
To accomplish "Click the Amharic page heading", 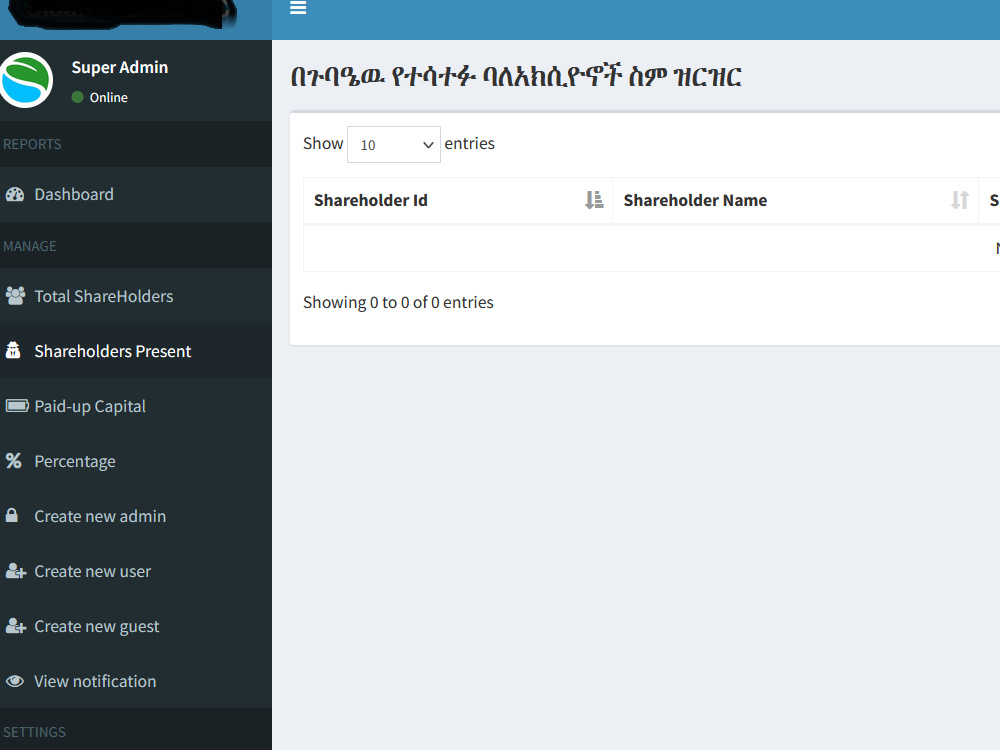I will click(516, 77).
